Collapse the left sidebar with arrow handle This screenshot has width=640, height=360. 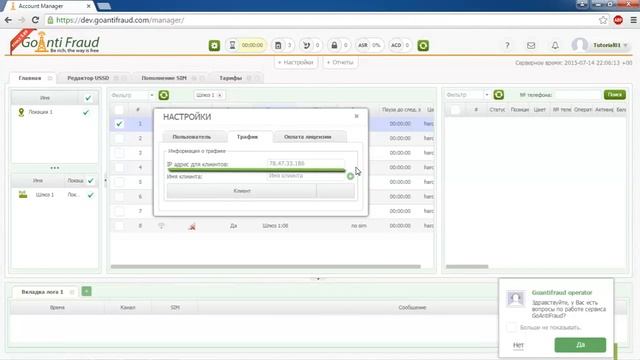[x=105, y=180]
